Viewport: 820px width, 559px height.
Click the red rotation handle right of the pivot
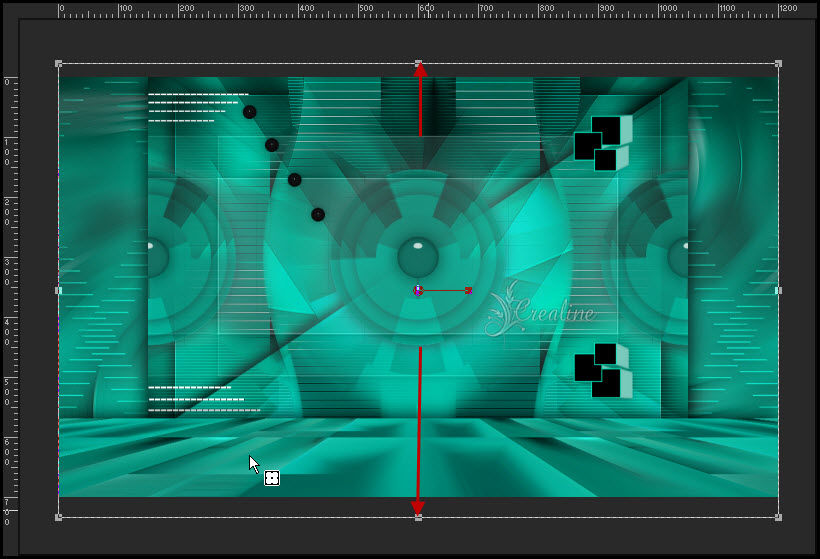(x=469, y=290)
